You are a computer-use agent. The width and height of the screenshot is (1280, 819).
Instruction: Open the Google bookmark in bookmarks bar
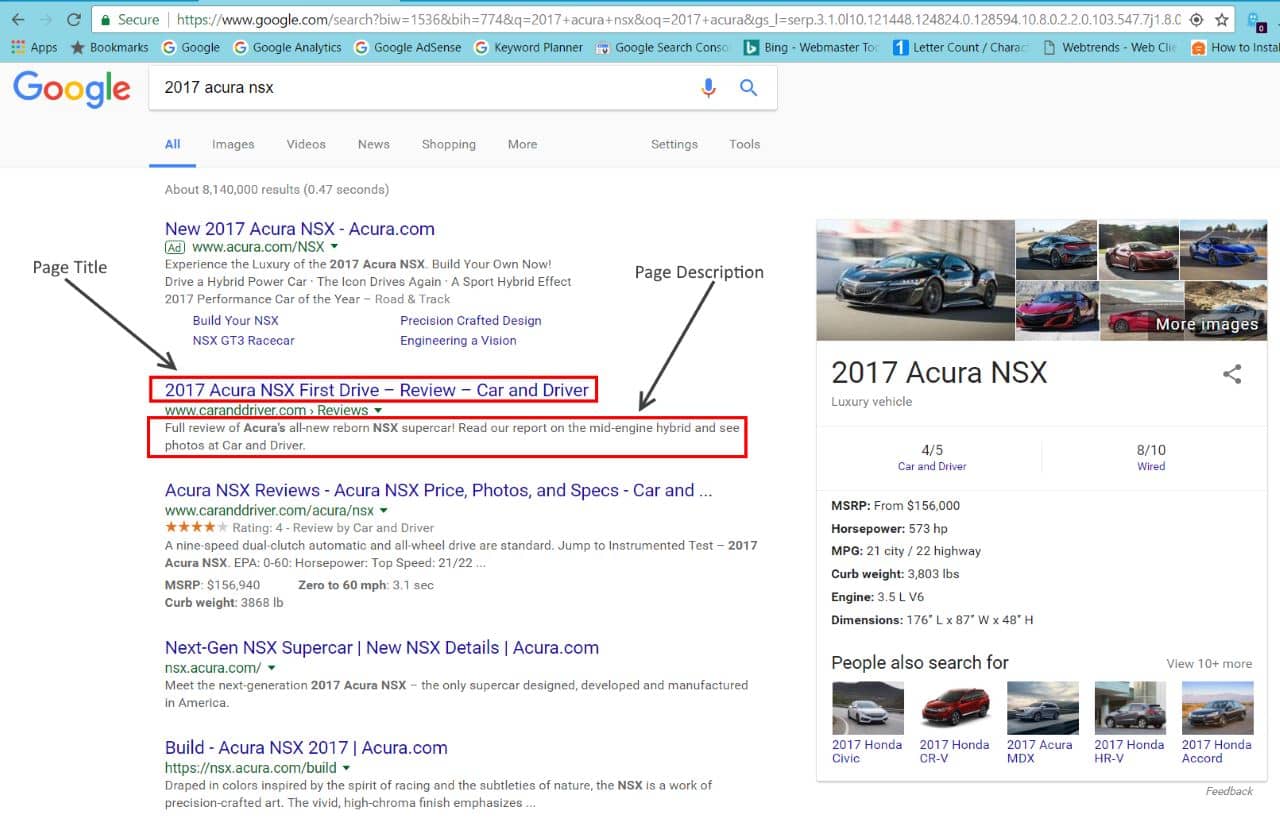pyautogui.click(x=190, y=47)
